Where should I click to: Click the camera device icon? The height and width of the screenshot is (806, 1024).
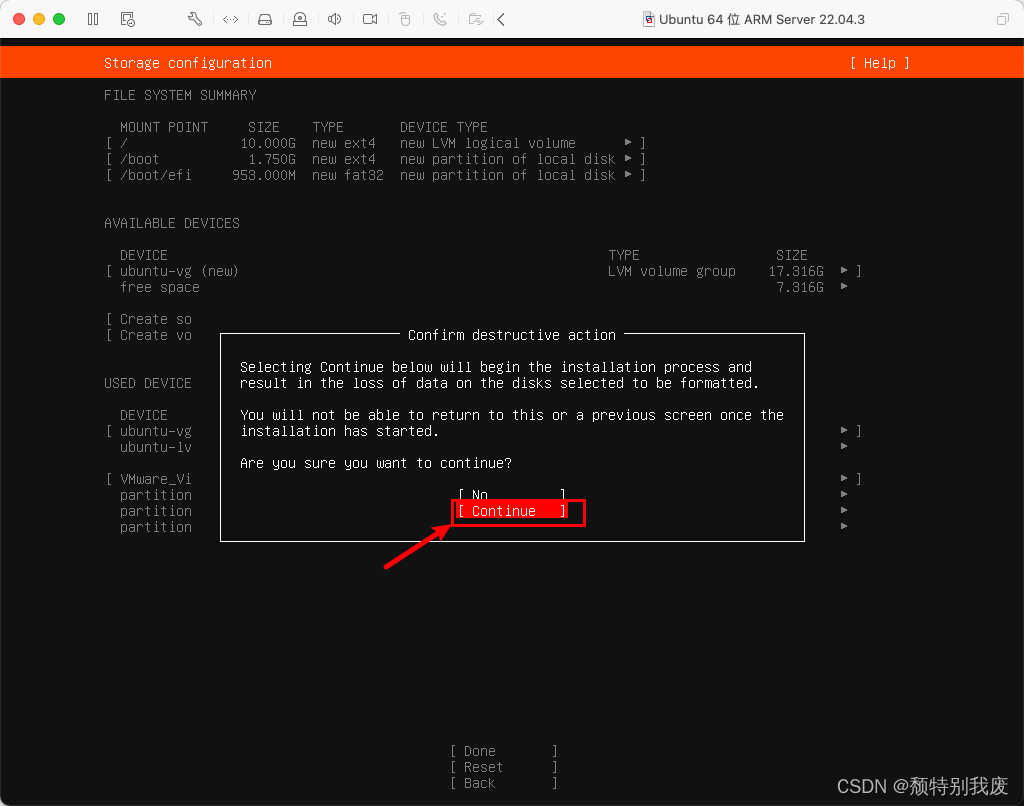pos(370,20)
